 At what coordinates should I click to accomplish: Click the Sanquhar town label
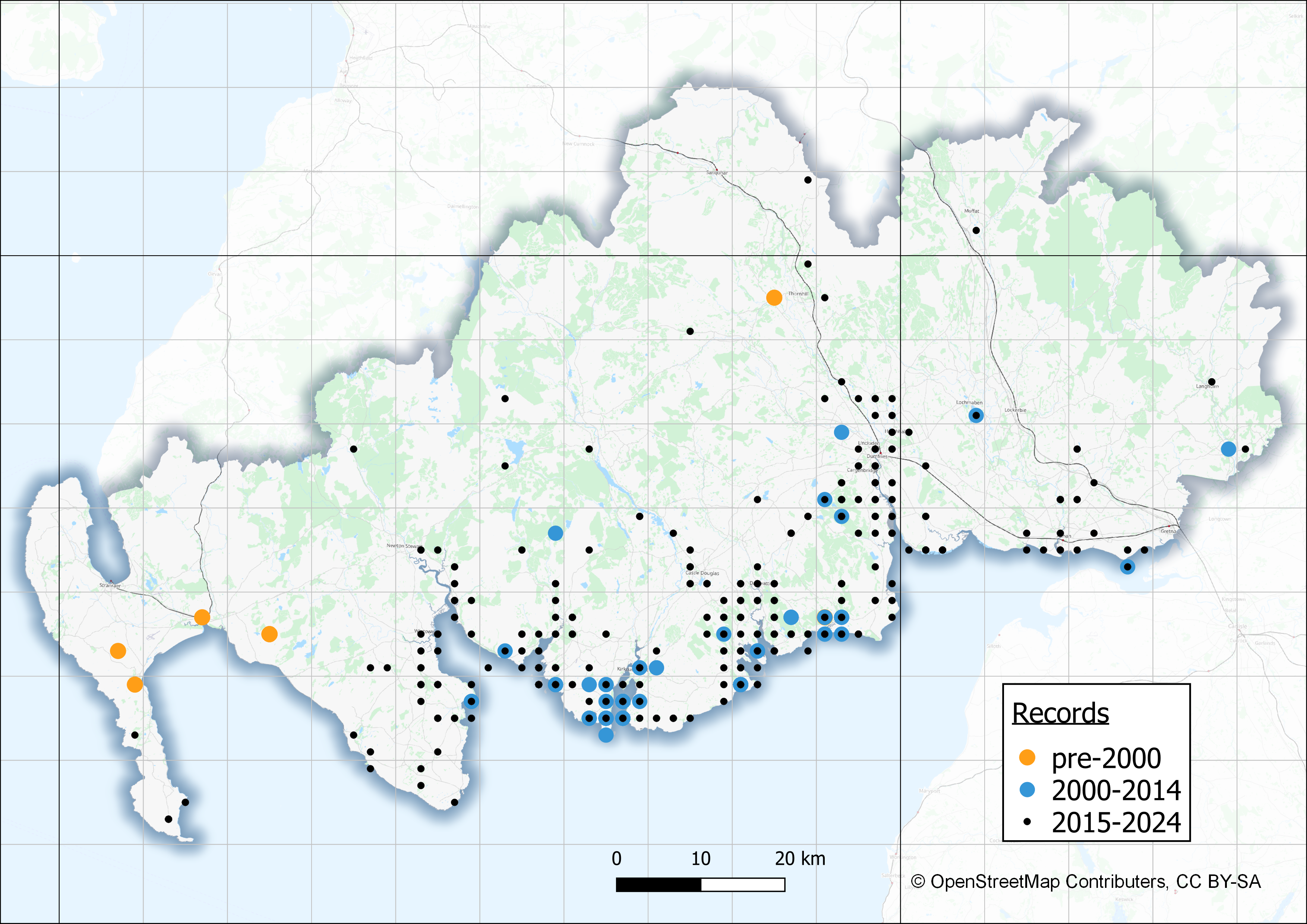717,173
